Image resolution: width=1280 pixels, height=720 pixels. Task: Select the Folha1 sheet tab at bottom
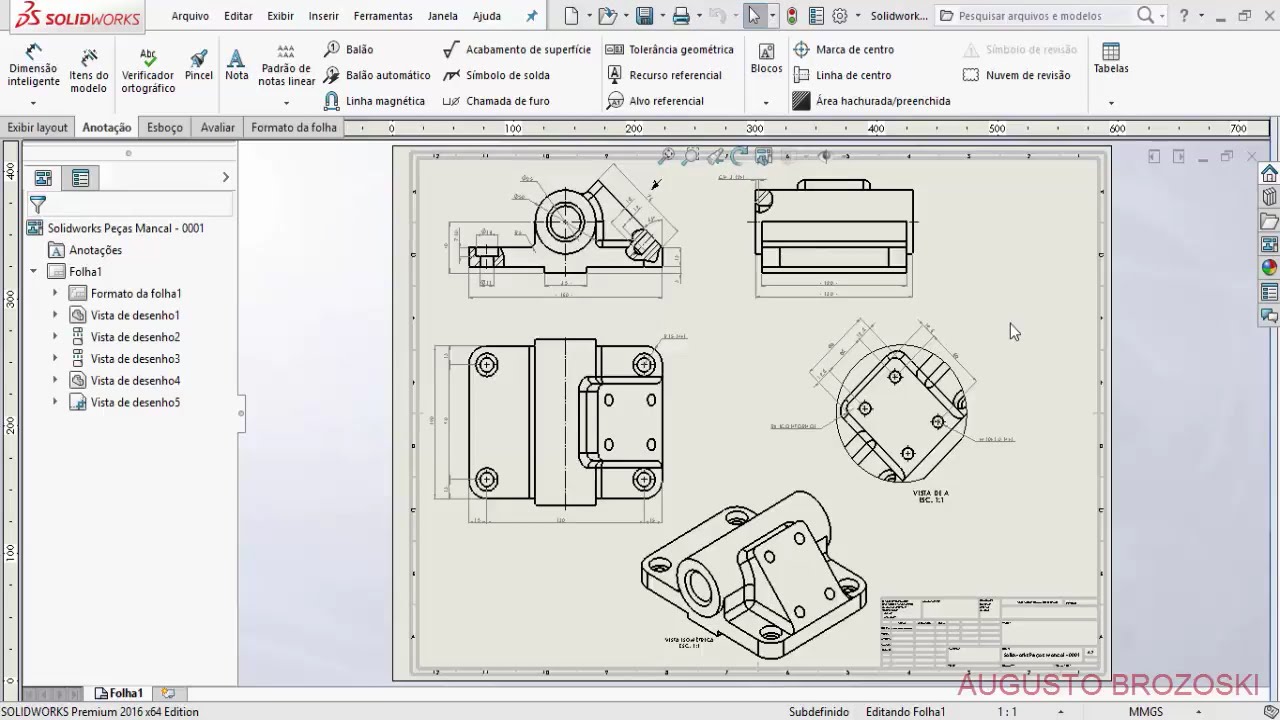(x=118, y=693)
